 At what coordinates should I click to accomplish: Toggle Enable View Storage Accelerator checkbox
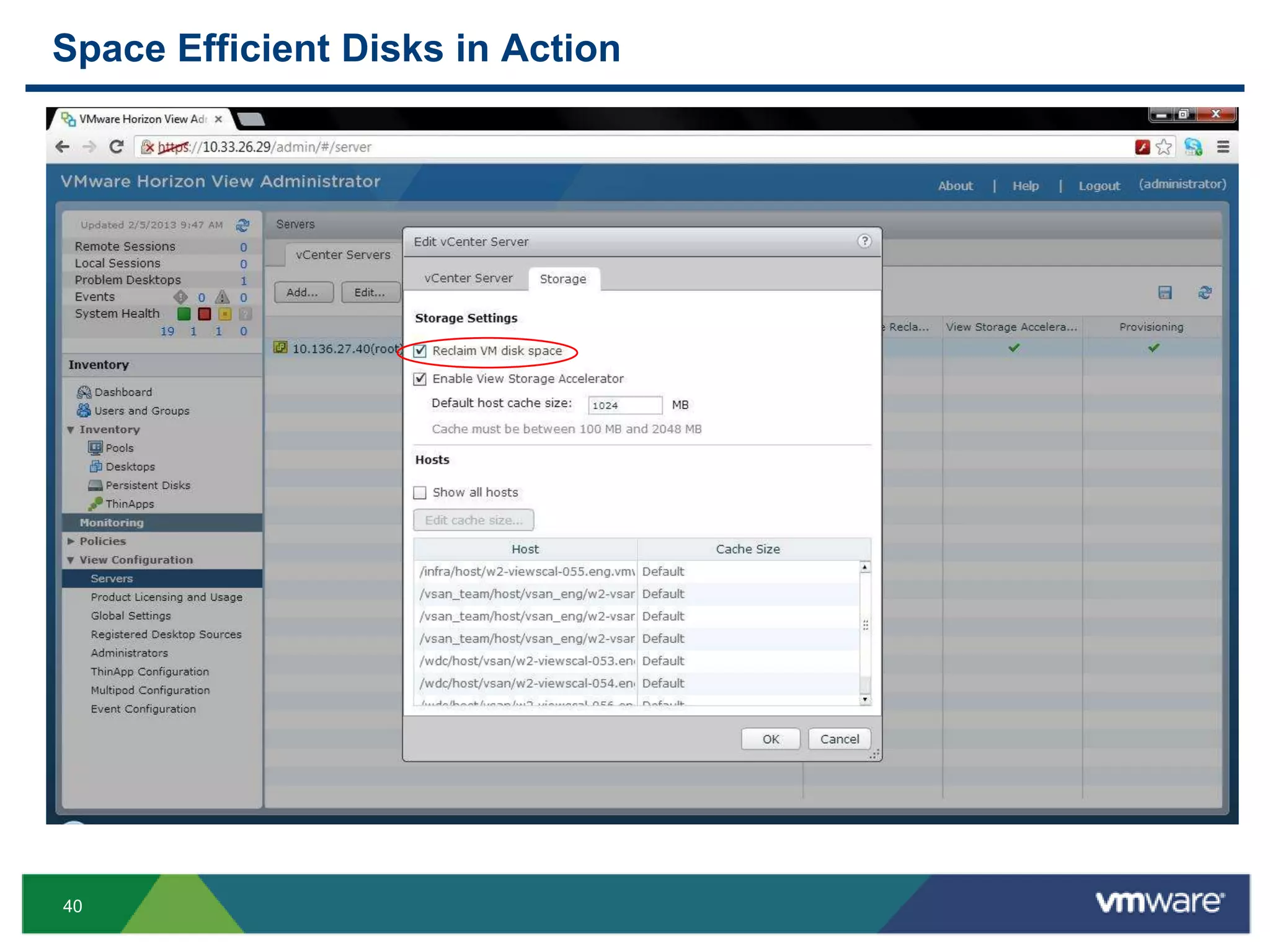(420, 379)
